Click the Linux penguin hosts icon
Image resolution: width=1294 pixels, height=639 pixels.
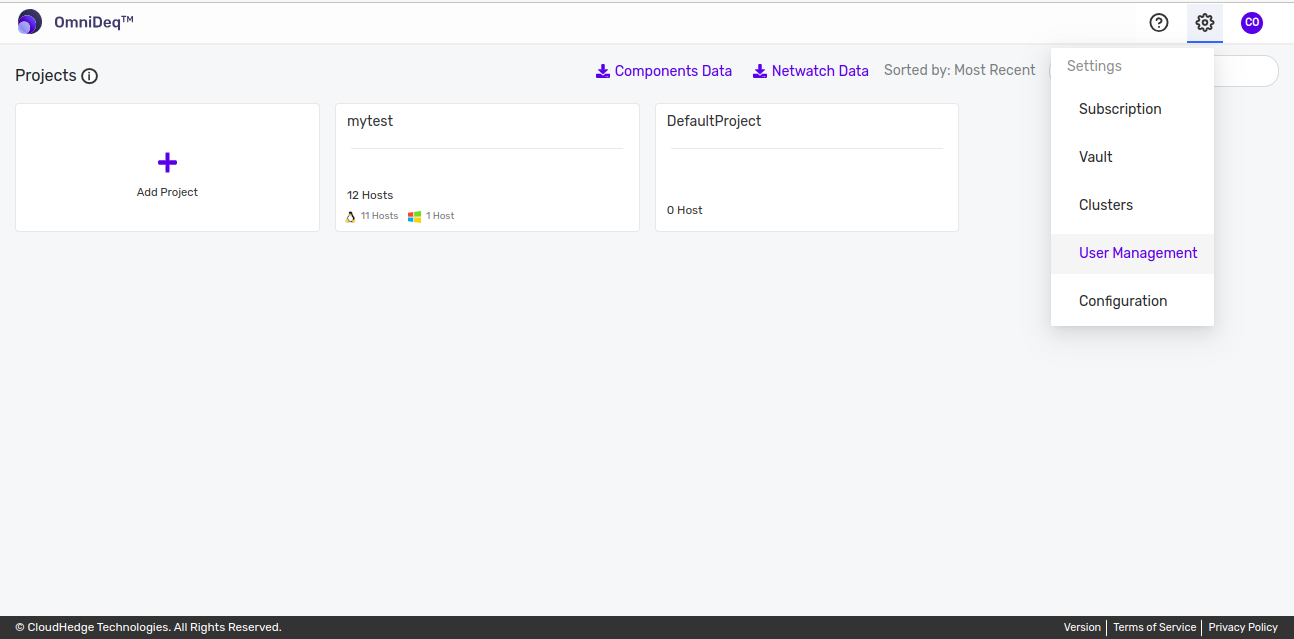[x=351, y=216]
